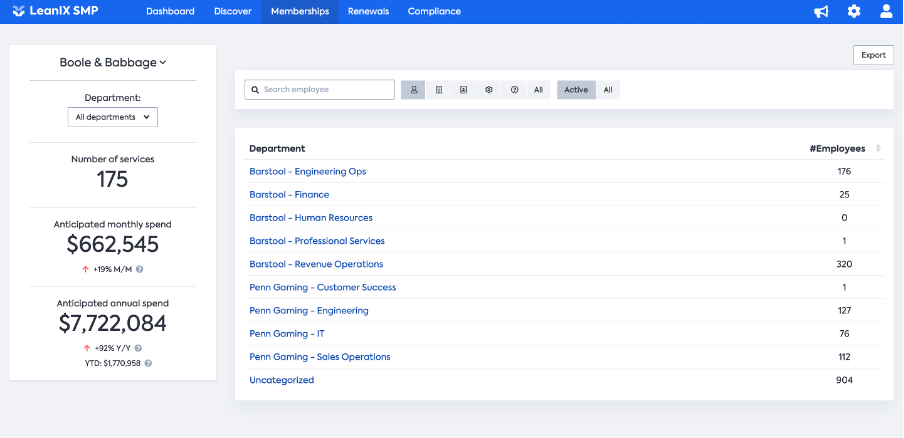Open the Renewals tab
The image size is (904, 438).
[368, 12]
